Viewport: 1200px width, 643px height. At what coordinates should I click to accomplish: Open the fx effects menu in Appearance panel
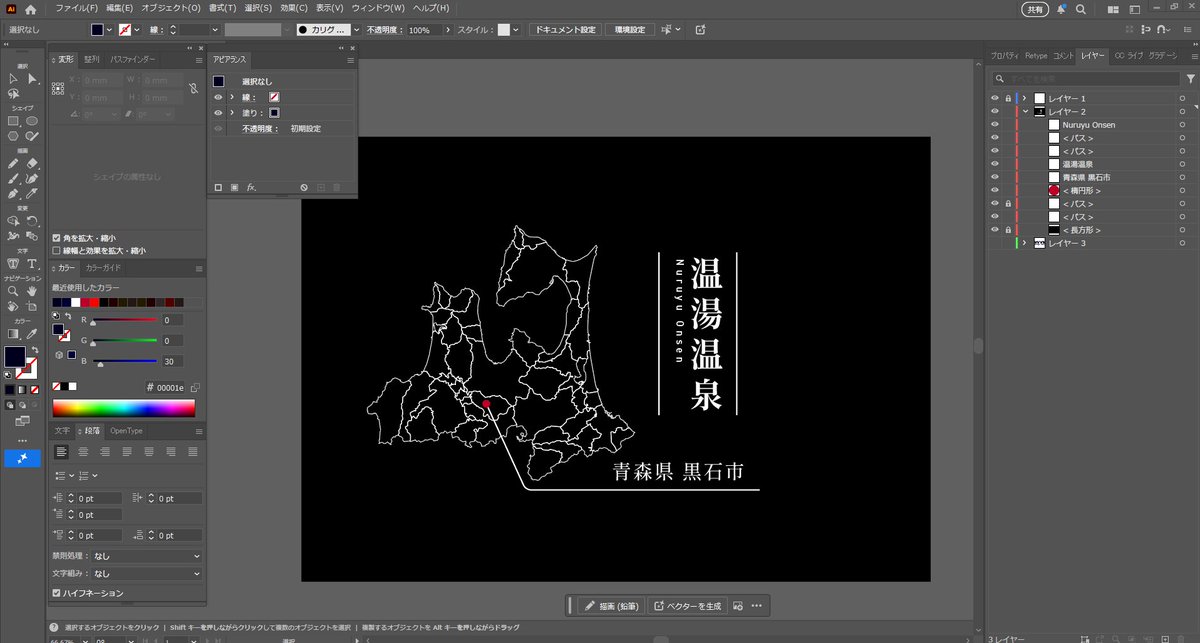coord(252,187)
